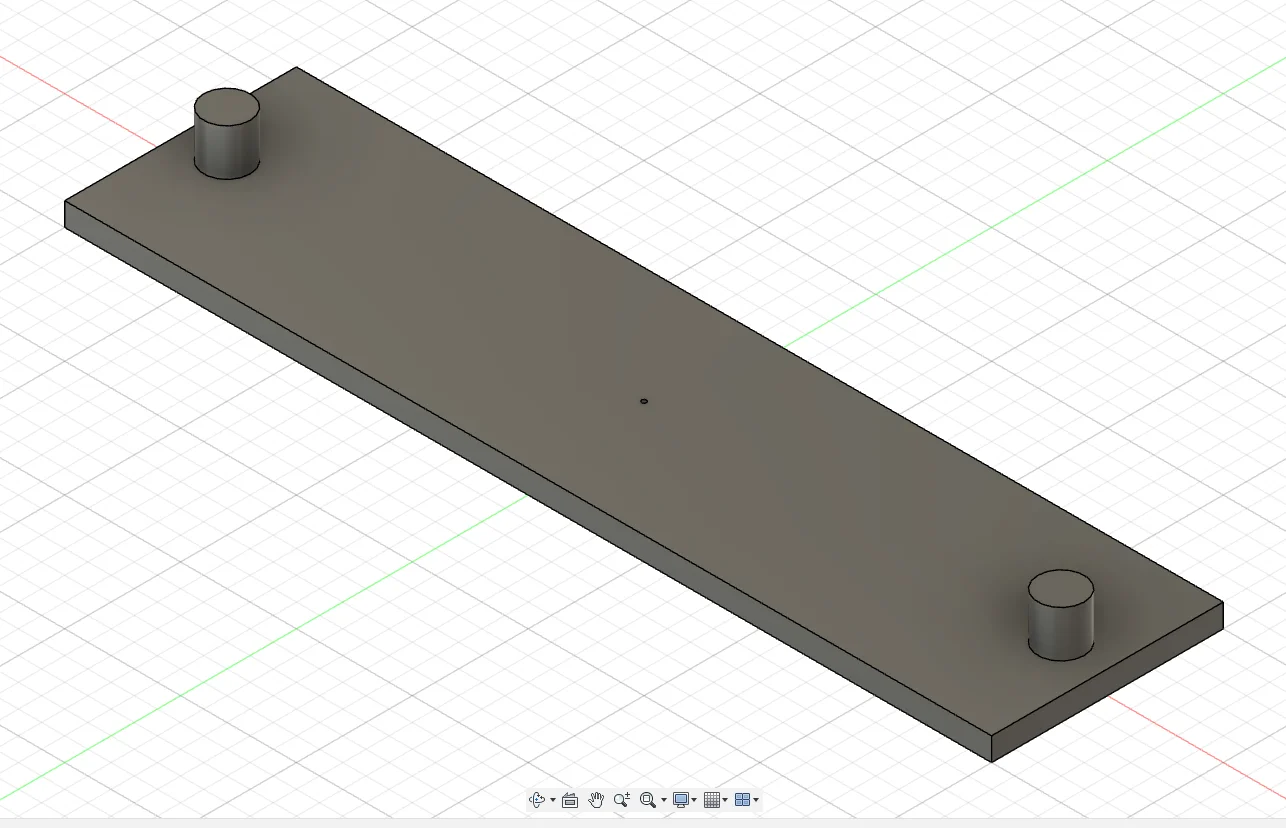Open the Grid and Snaps dropdown arrow
Viewport: 1286px width, 828px height.
pos(726,800)
